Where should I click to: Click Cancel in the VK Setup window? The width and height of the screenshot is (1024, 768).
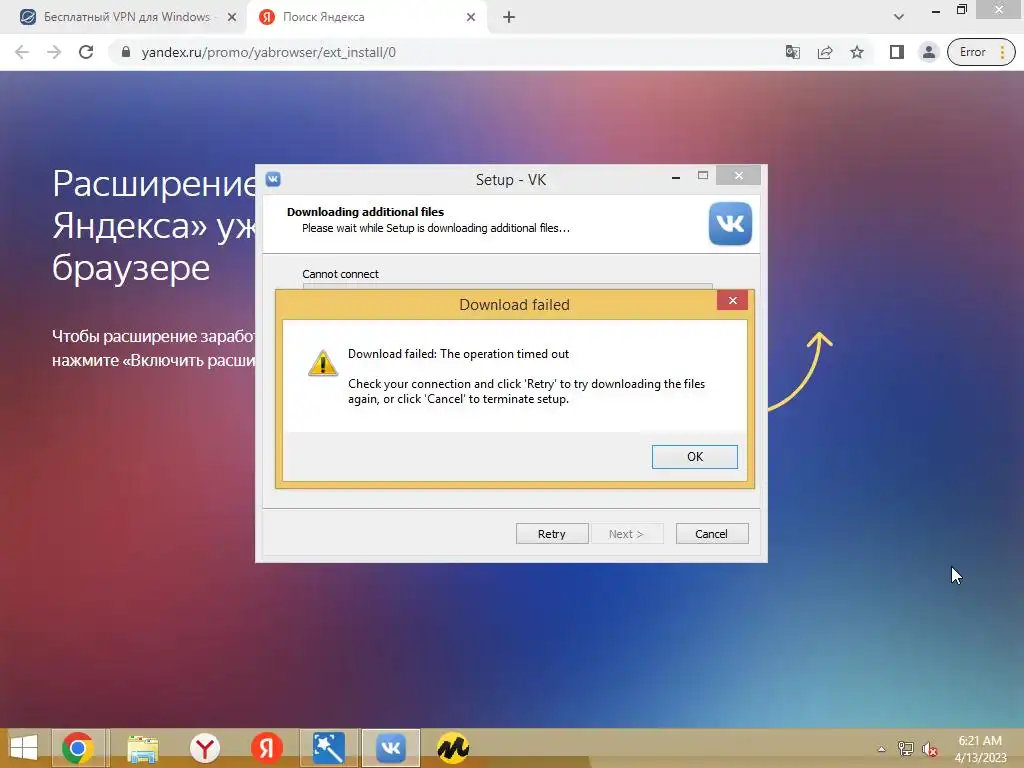(x=711, y=534)
